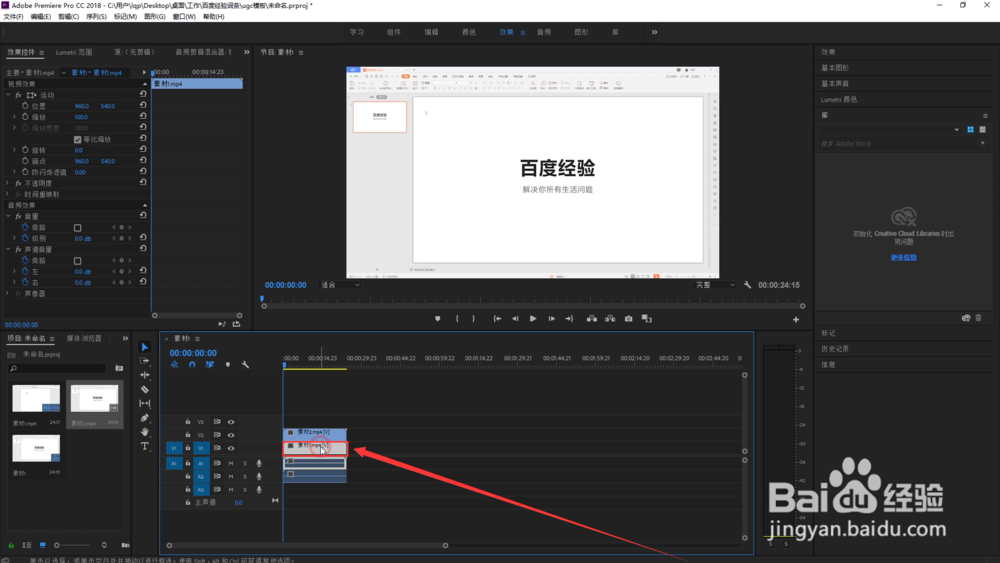The height and width of the screenshot is (563, 1000).
Task: Open the 序列(S) menu
Action: tap(96, 17)
